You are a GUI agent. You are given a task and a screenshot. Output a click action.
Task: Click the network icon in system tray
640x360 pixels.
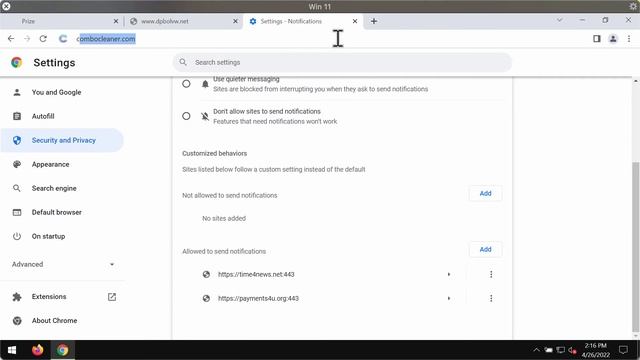561,350
